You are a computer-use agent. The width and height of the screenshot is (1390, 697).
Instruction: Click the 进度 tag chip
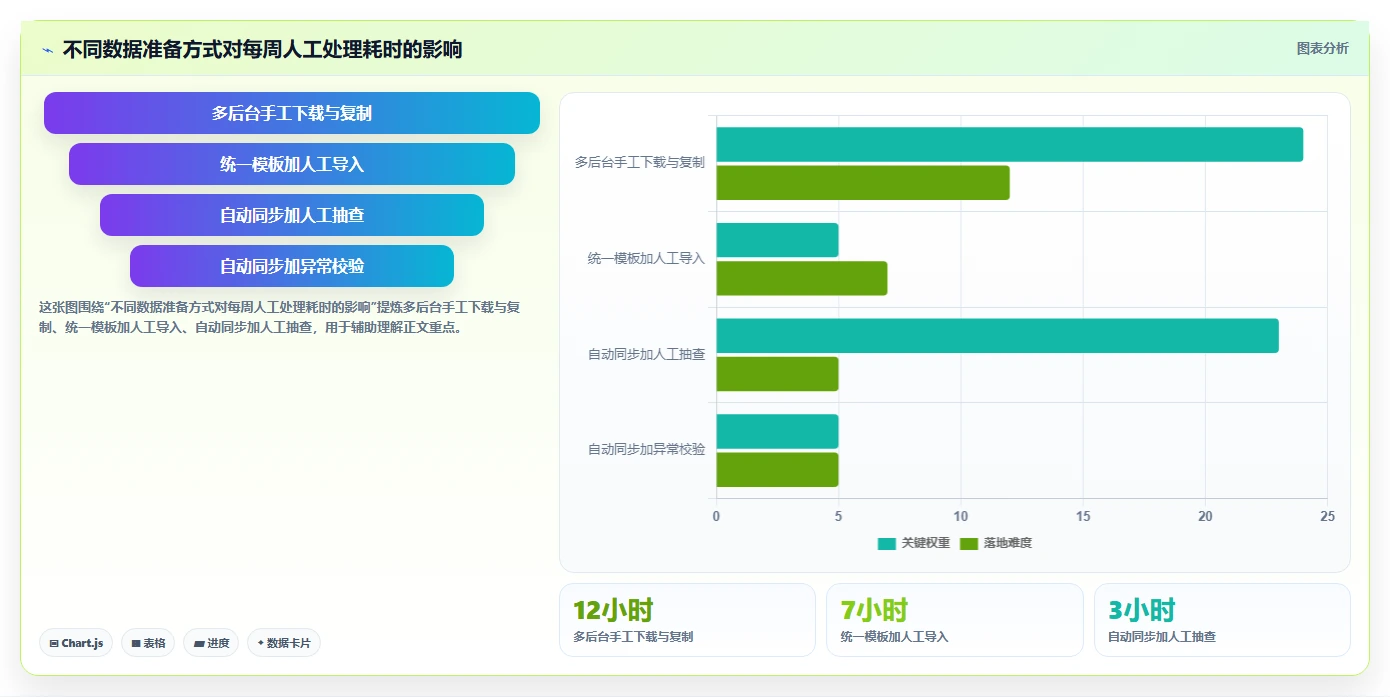coord(211,643)
